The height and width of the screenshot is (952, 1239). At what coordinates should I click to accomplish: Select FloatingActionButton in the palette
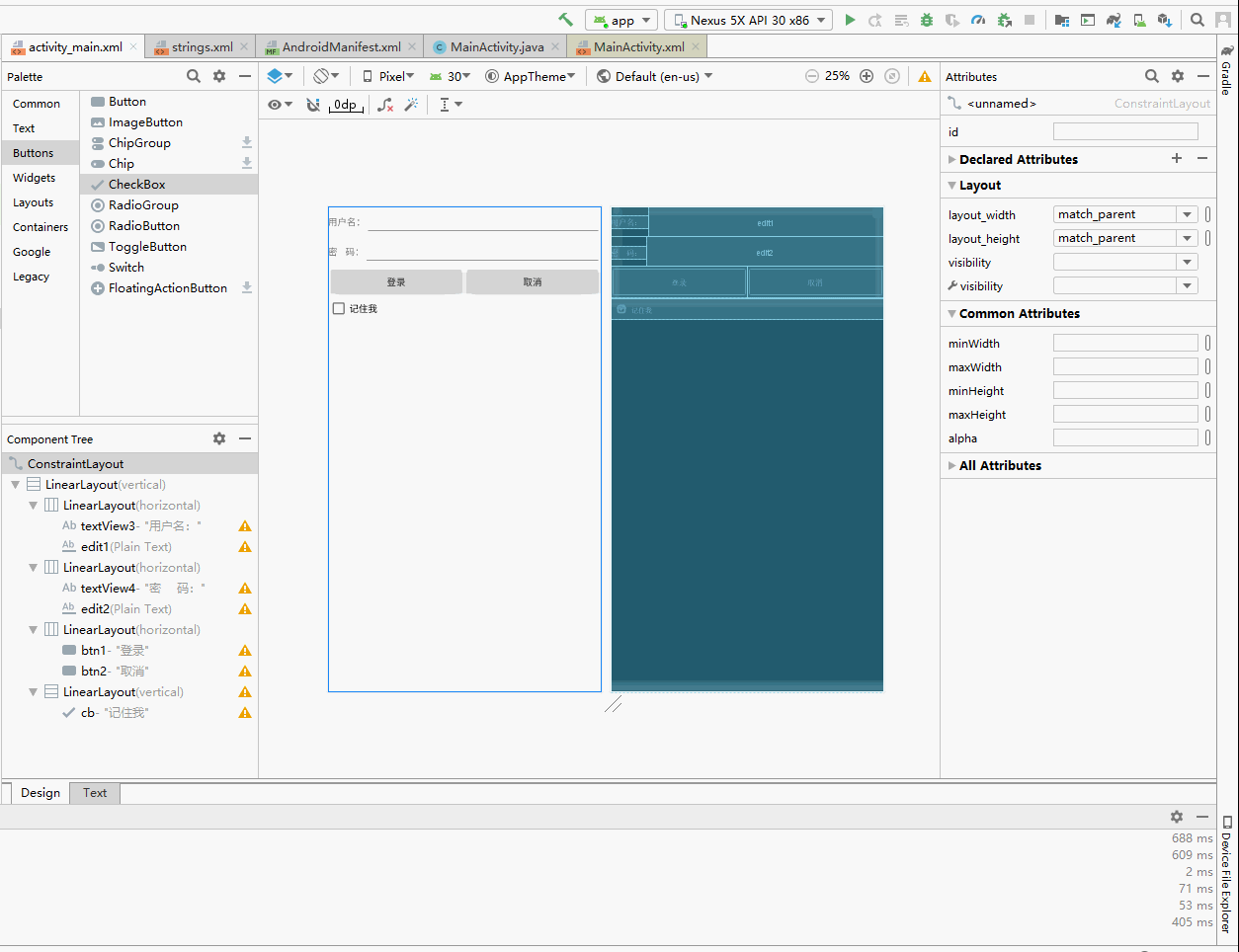[169, 288]
